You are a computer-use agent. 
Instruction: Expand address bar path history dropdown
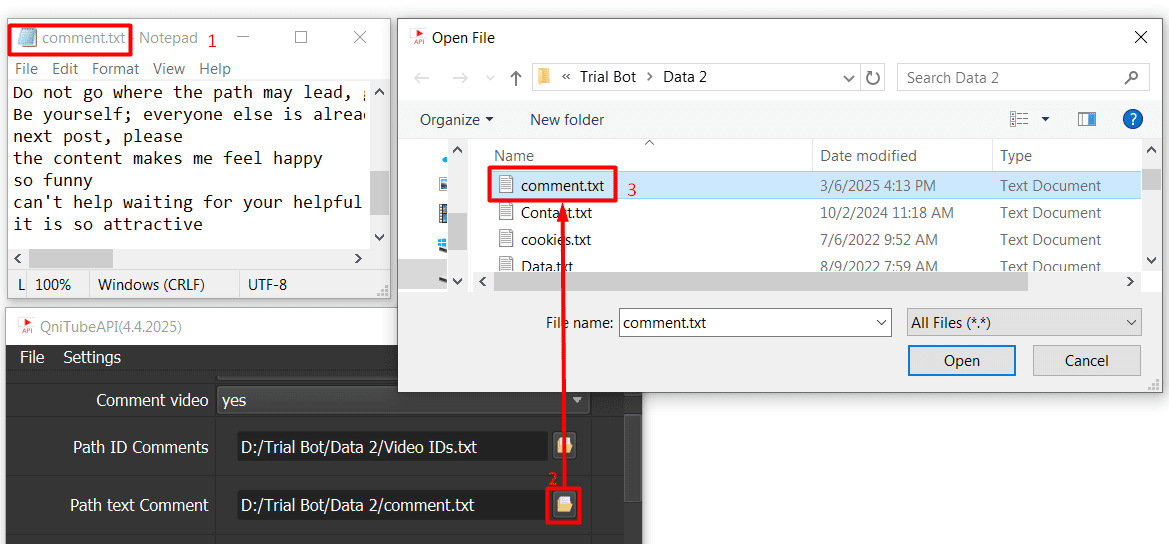pos(848,78)
